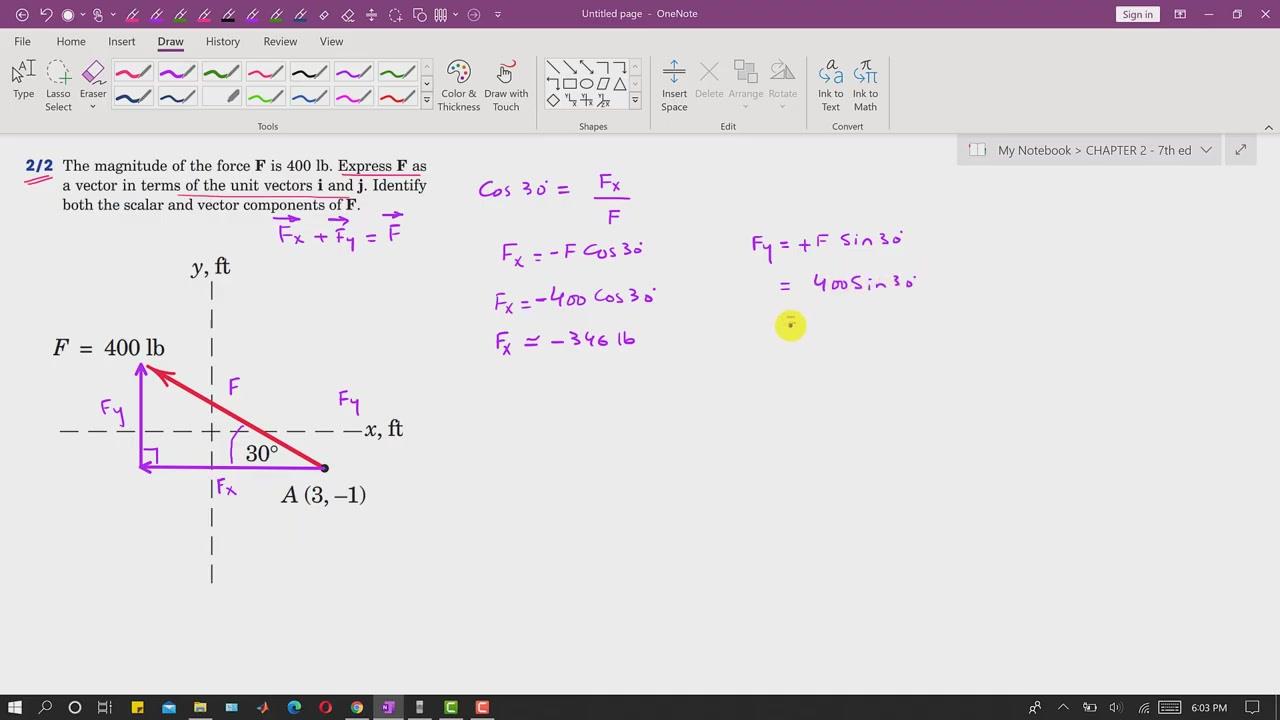Image resolution: width=1280 pixels, height=720 pixels.
Task: Convert equation with Ink to Math
Action: coord(865,85)
